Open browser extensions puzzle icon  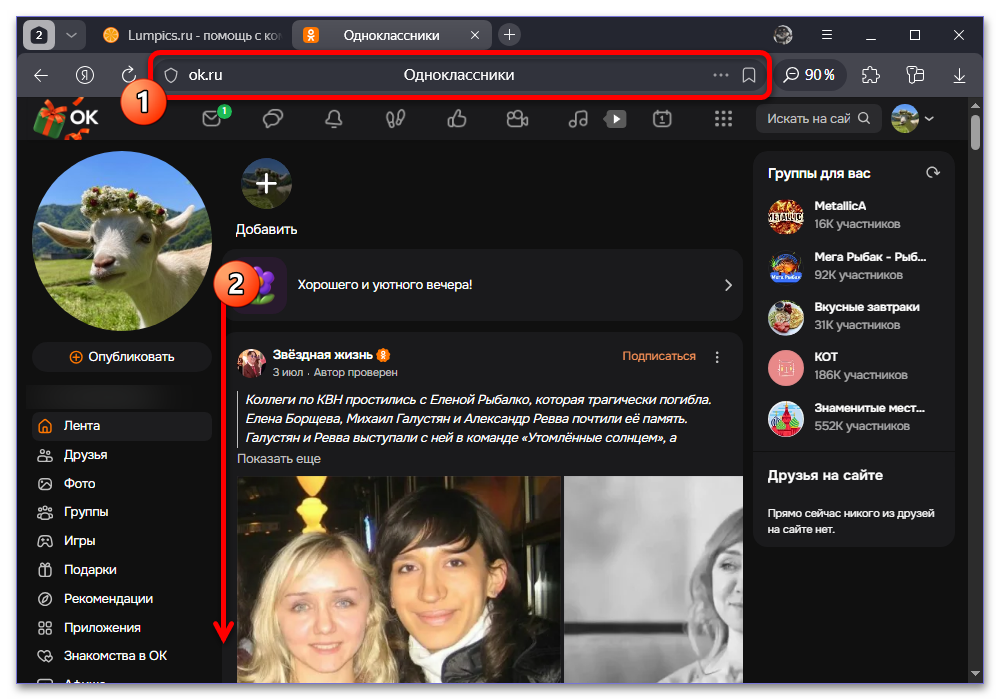871,75
